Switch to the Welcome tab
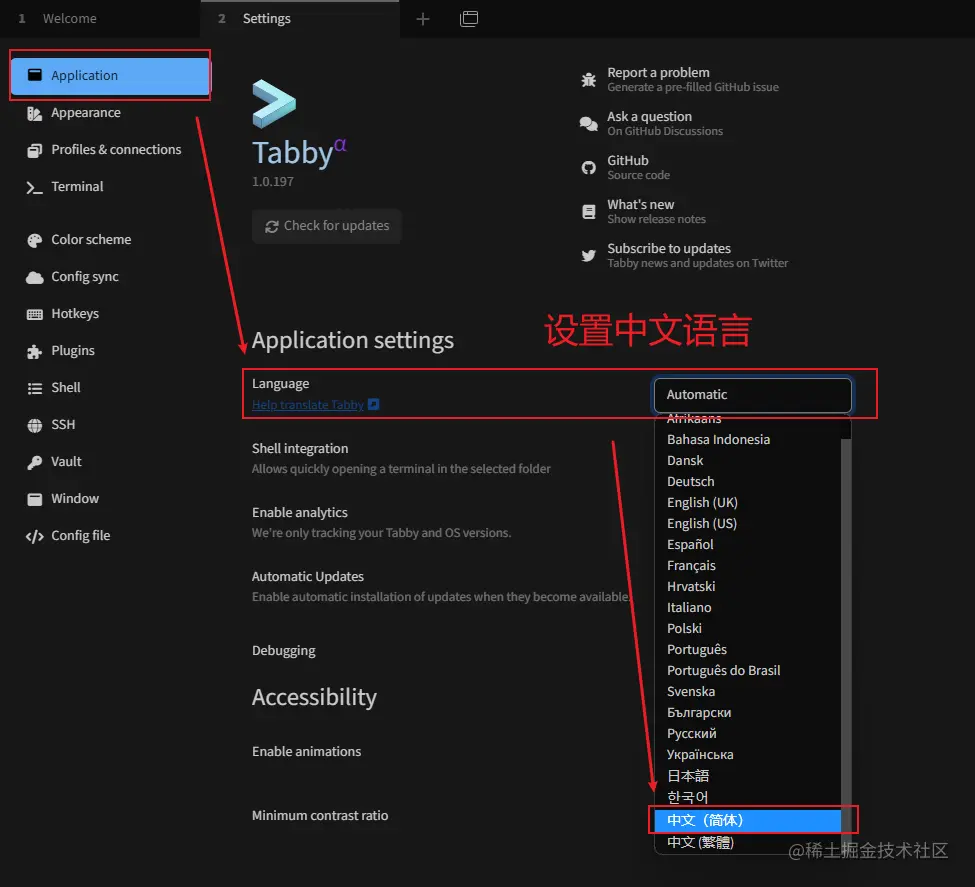 [99, 19]
